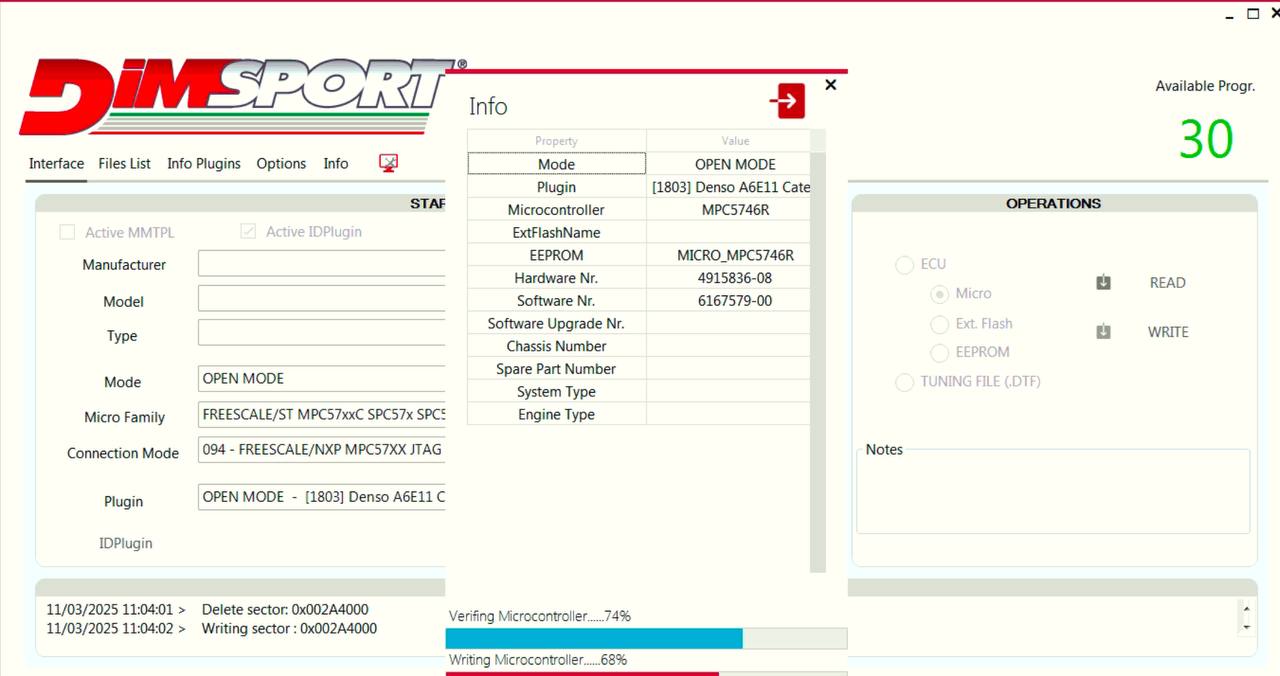Image resolution: width=1280 pixels, height=676 pixels.
Task: Click the WRITE download arrow icon
Action: [x=1103, y=332]
